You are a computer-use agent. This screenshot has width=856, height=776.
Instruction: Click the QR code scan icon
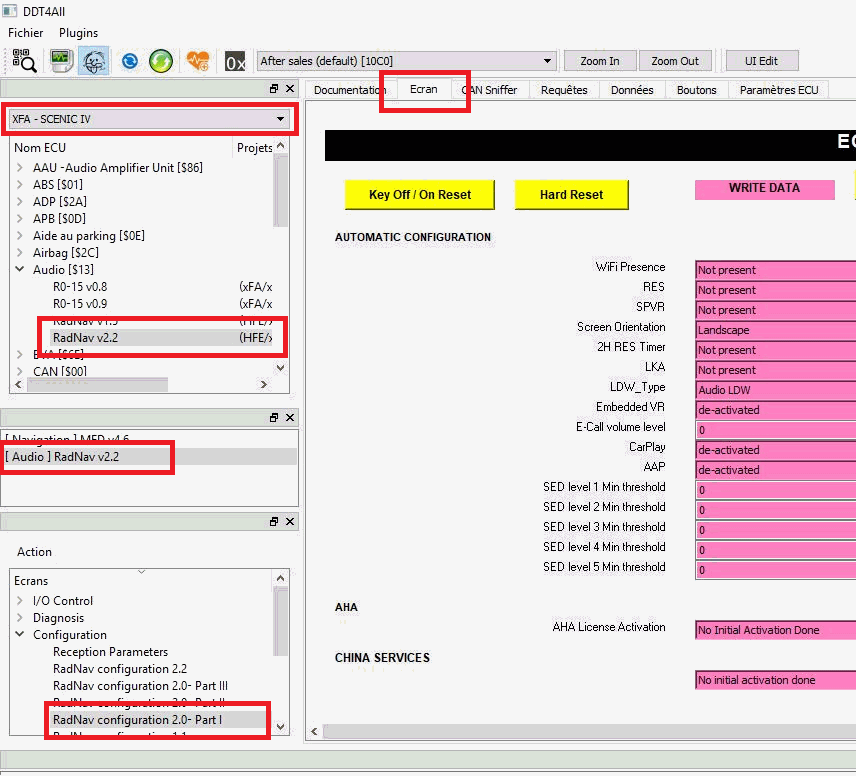(x=24, y=61)
